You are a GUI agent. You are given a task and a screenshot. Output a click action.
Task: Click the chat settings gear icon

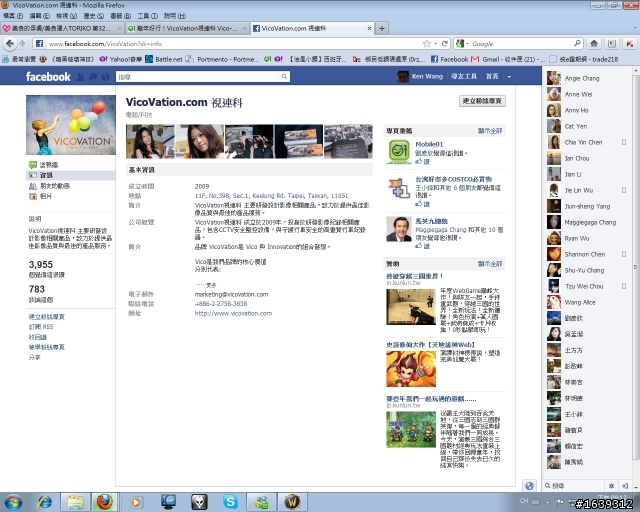[x=611, y=485]
